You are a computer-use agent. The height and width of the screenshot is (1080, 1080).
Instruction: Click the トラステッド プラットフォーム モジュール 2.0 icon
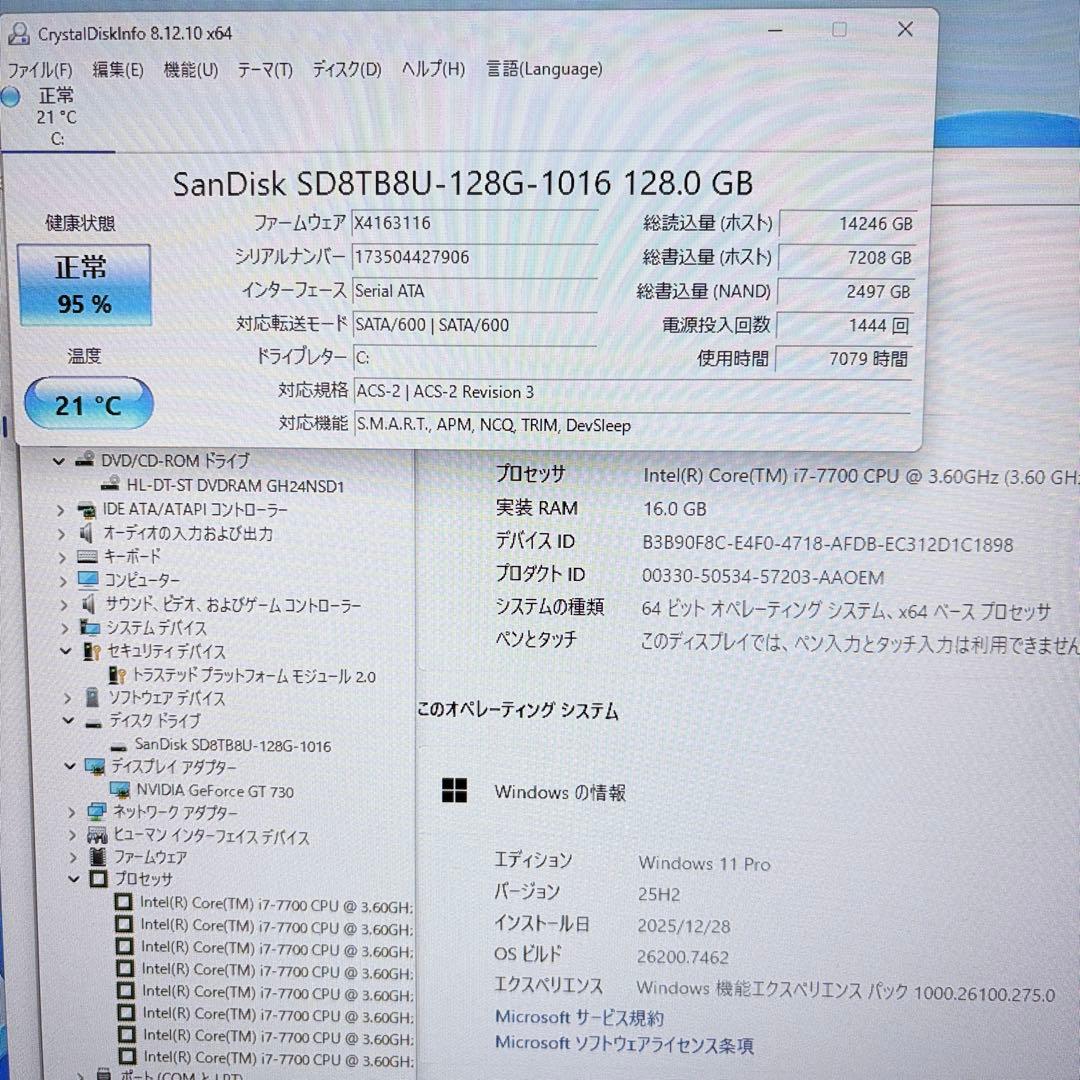[118, 676]
